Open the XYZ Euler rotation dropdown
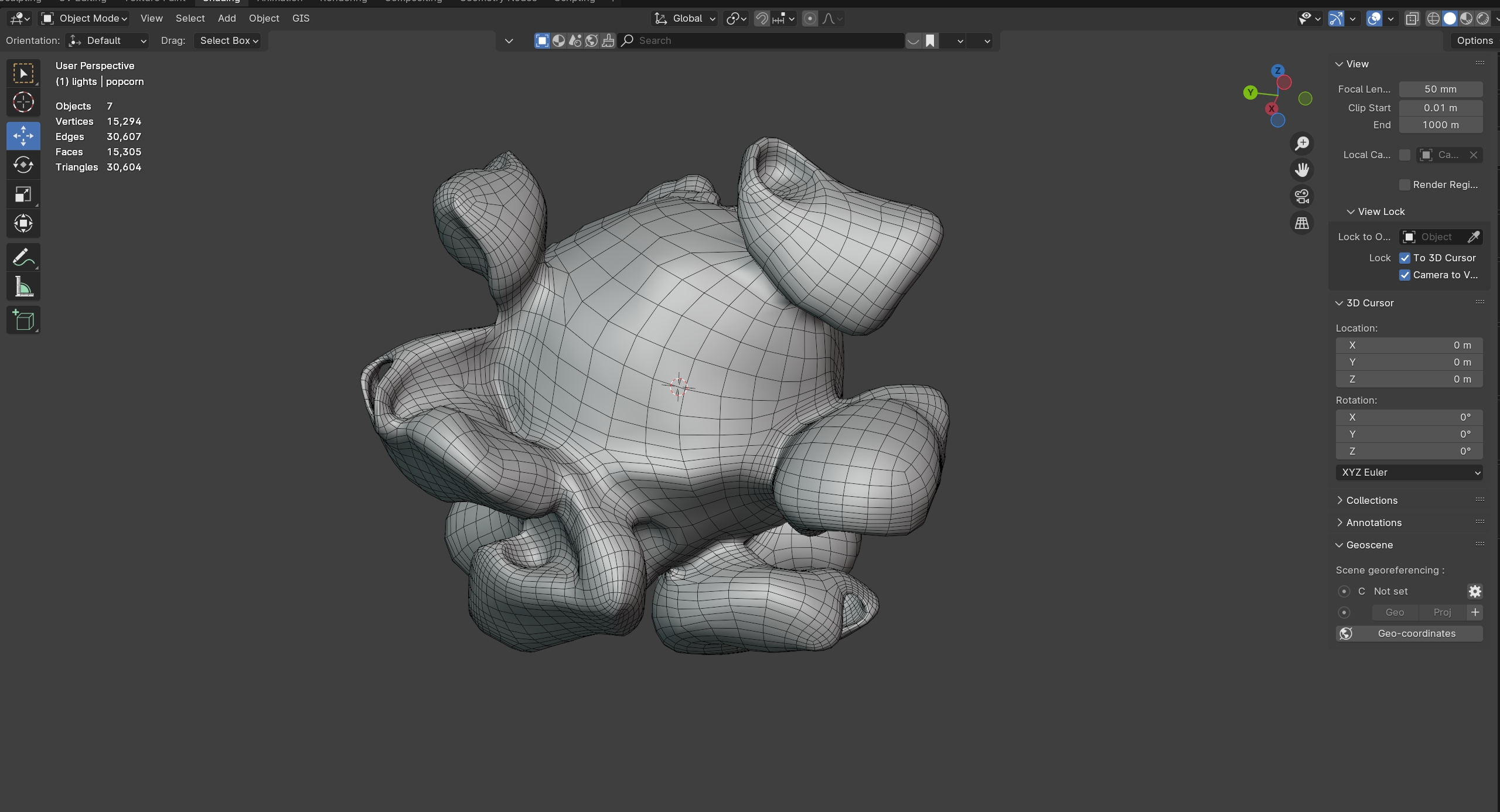The image size is (1500, 812). [1409, 472]
